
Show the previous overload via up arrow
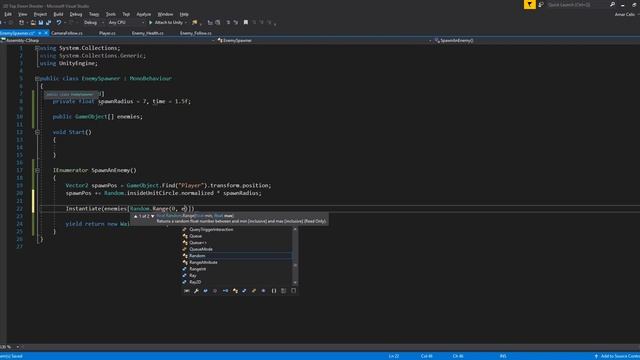136,216
